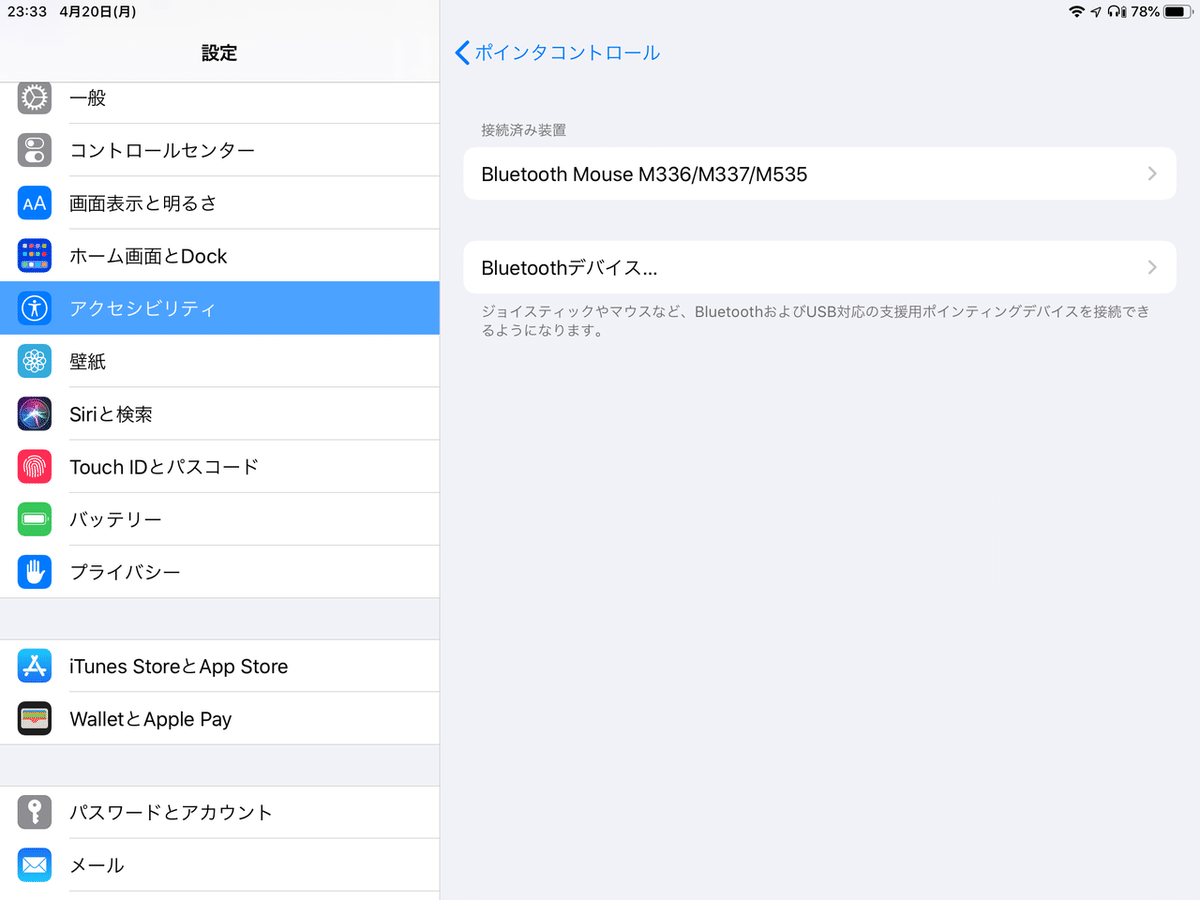Tap the Wallpaper flower icon

(35, 361)
